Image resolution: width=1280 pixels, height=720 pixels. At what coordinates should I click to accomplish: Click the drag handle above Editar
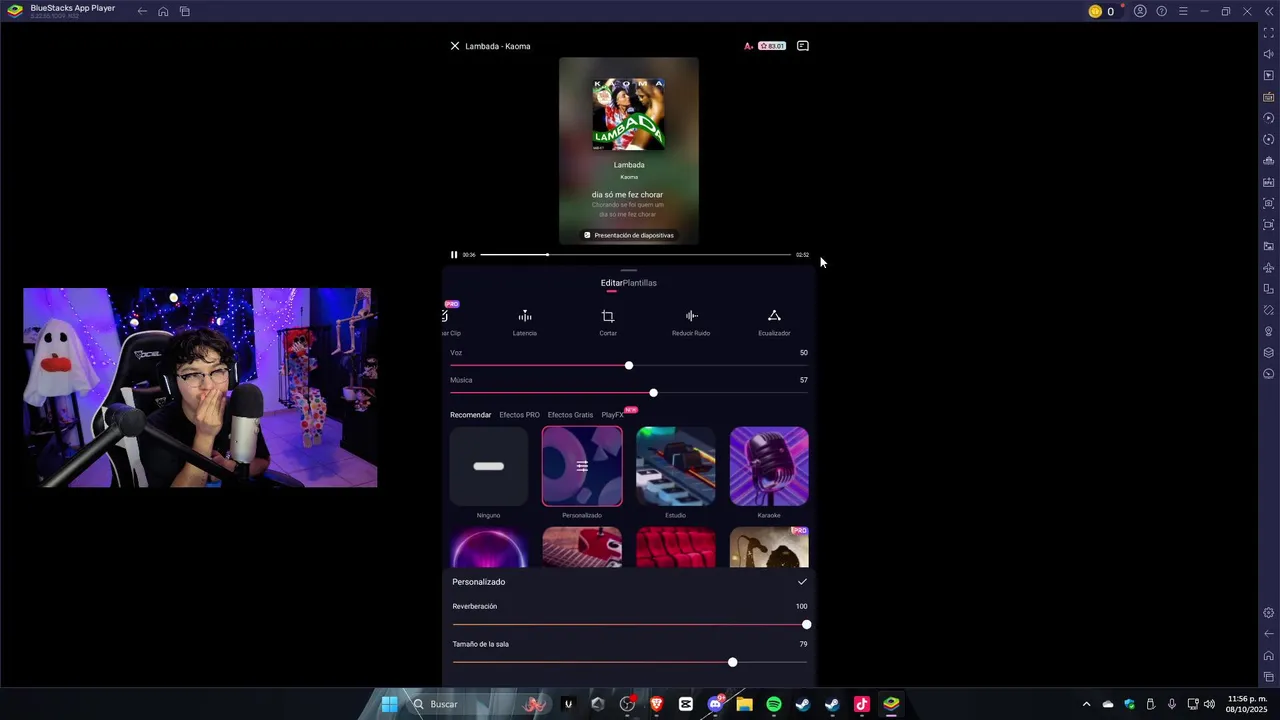629,271
